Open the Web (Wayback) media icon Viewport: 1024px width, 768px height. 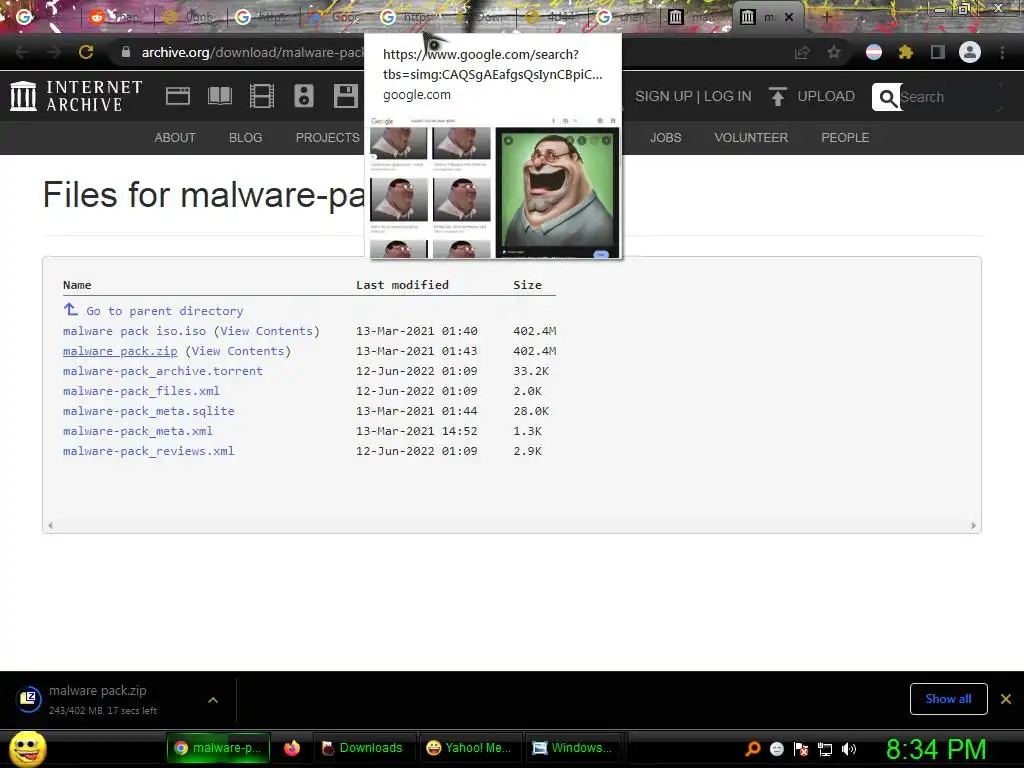[178, 96]
